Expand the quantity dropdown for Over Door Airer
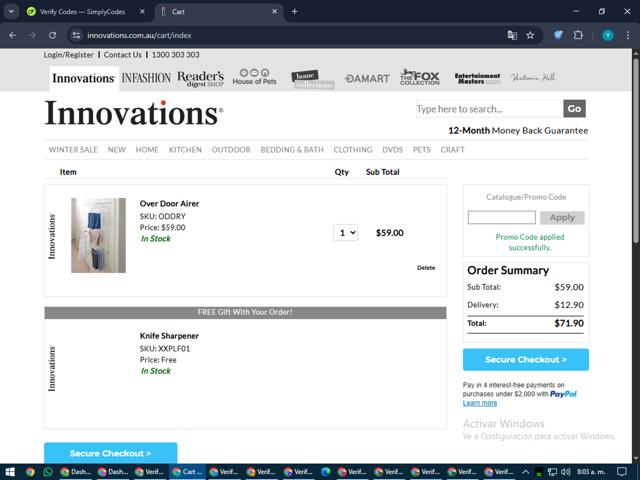 [345, 233]
